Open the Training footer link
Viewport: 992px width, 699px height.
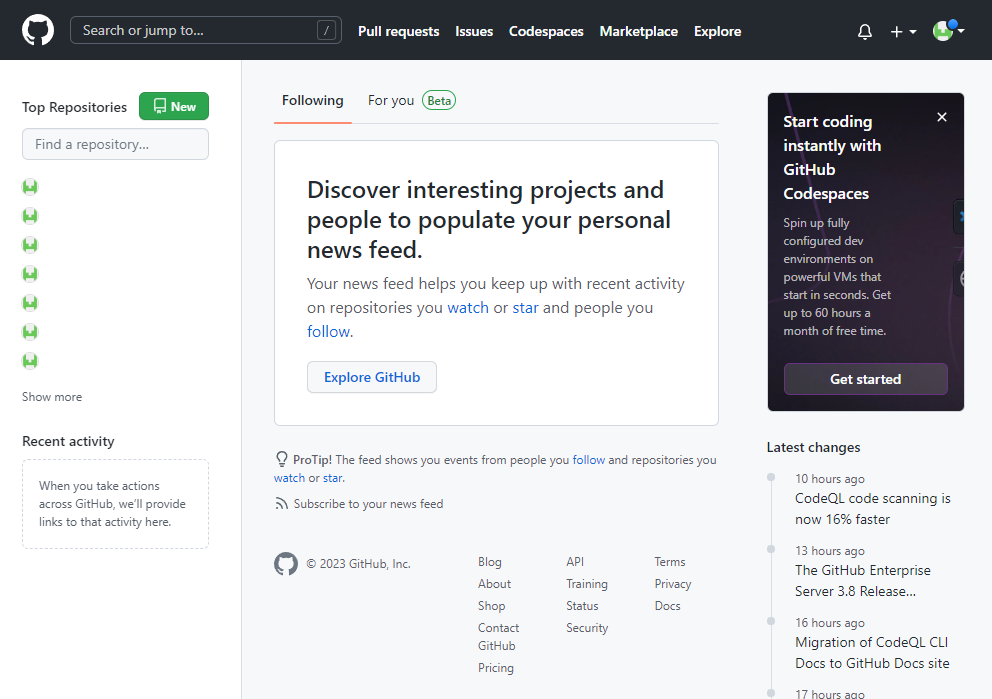click(586, 584)
